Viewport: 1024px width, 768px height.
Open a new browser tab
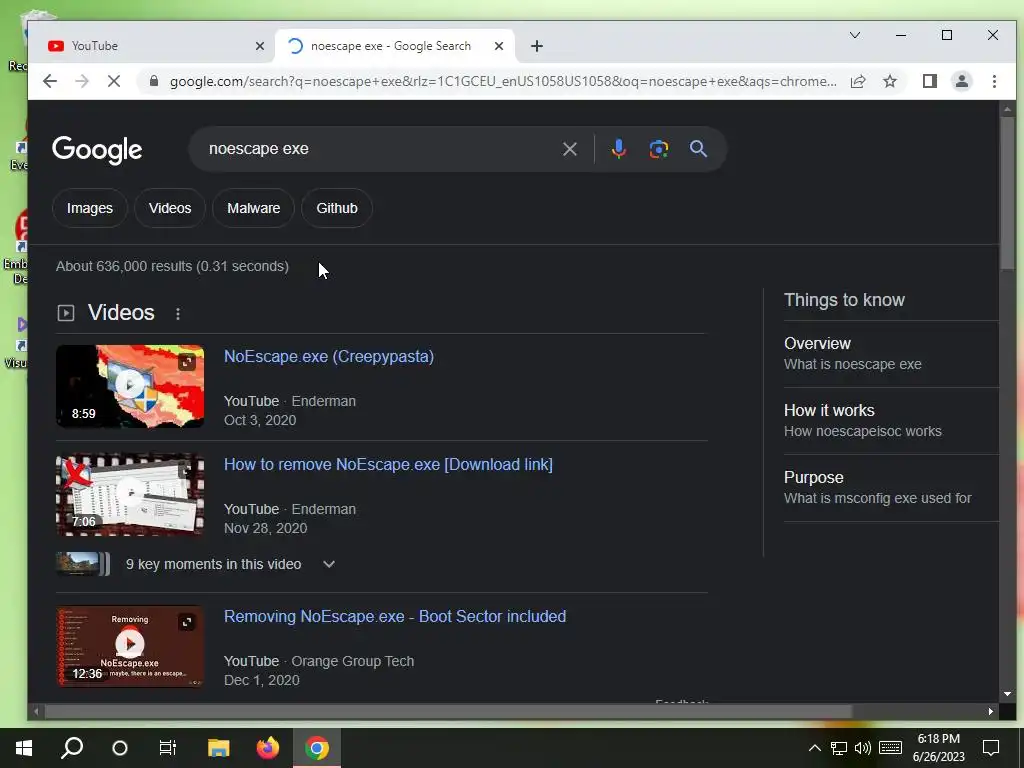click(537, 46)
